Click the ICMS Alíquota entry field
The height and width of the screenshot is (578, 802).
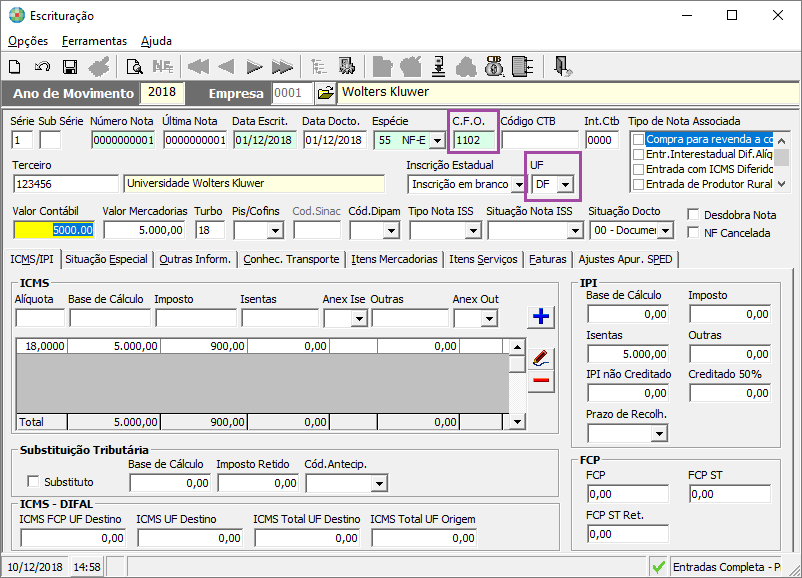[x=40, y=318]
